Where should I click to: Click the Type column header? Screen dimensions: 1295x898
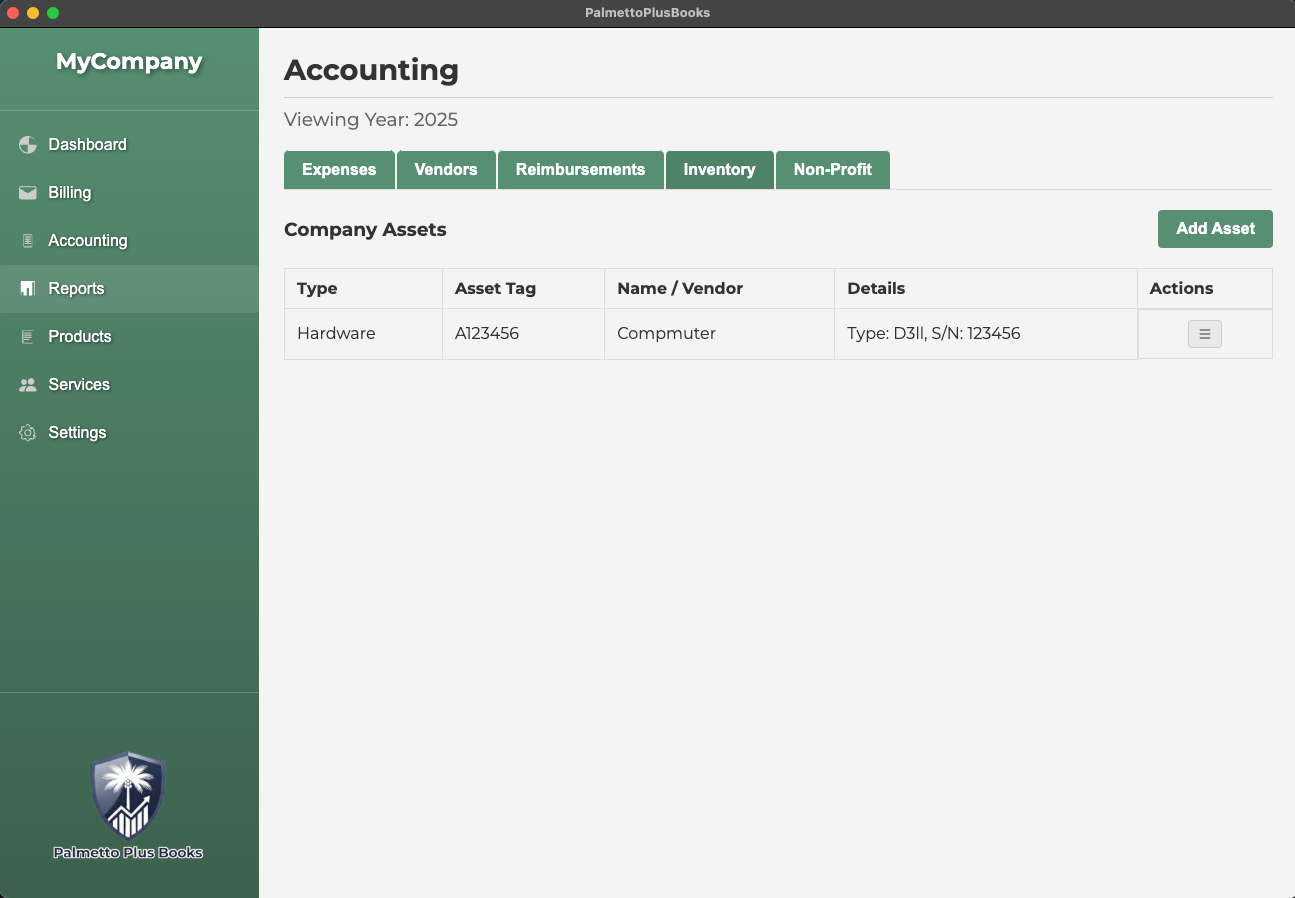pos(317,289)
